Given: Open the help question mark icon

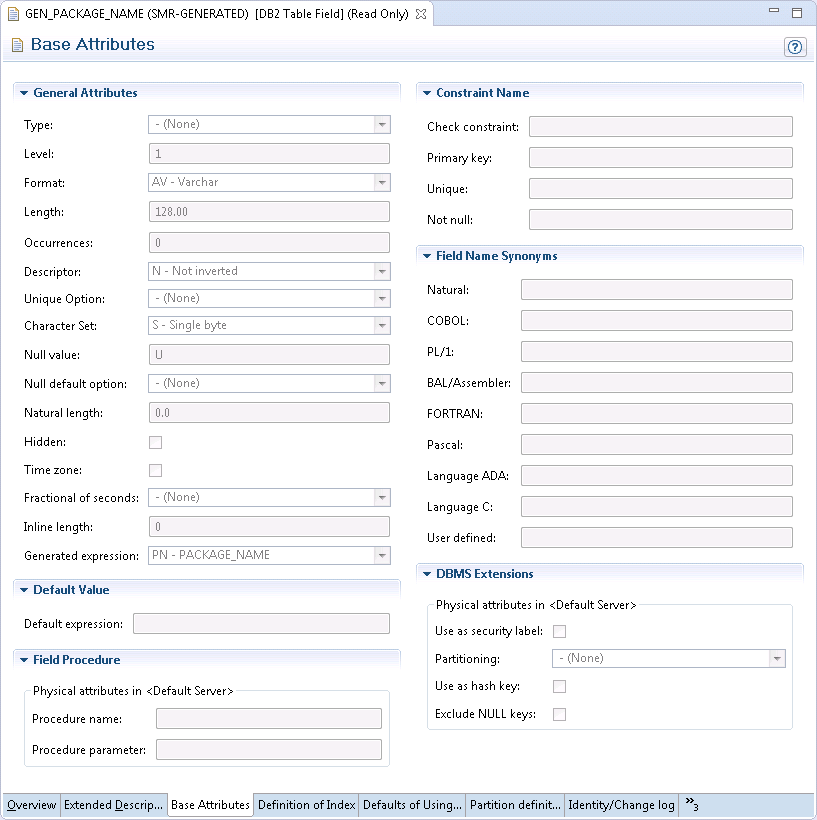Looking at the screenshot, I should [795, 47].
